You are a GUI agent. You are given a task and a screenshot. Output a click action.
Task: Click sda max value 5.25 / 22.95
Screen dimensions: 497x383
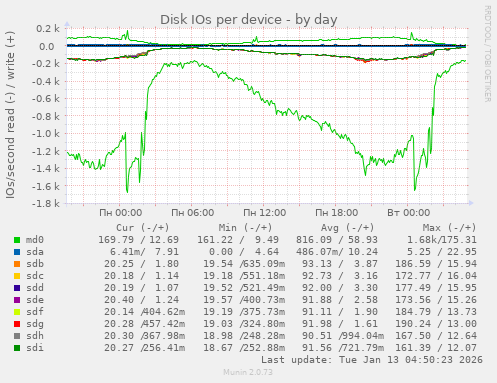[443, 252]
